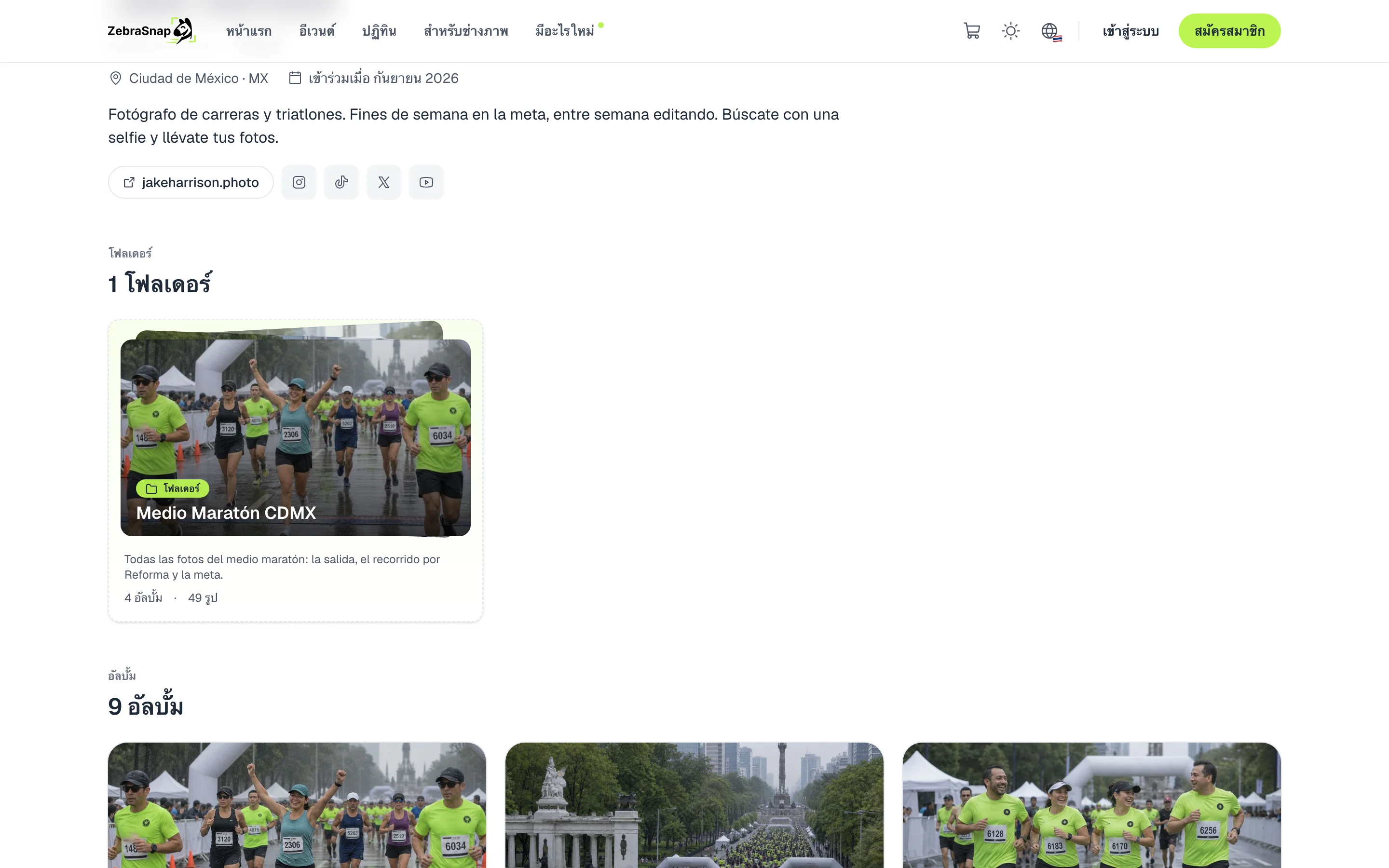Open the first album with runner 2306
Viewport: 1389px width, 868px height.
click(x=297, y=805)
